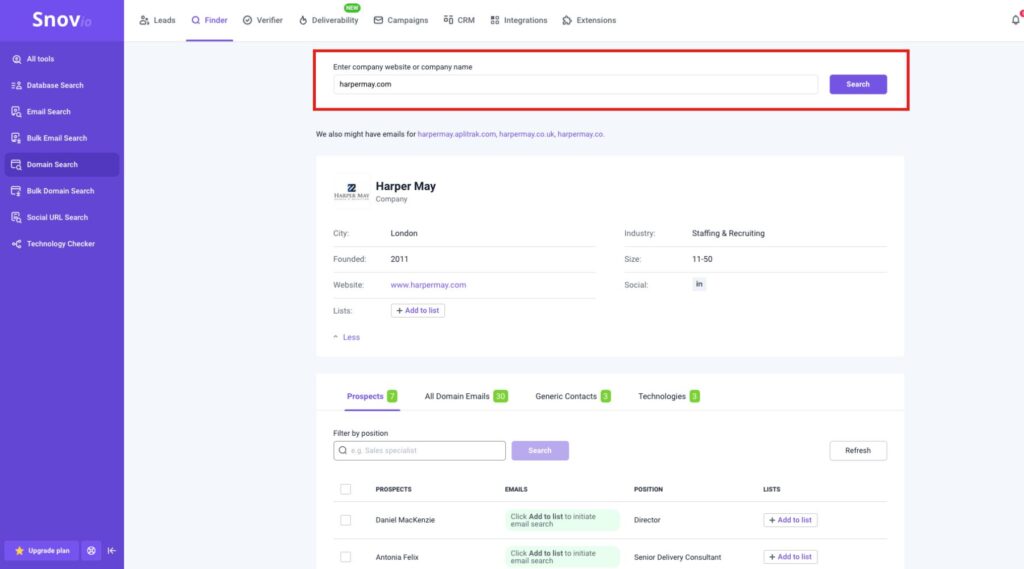1024x569 pixels.
Task: Open the Deliverability menu
Action: 328,20
